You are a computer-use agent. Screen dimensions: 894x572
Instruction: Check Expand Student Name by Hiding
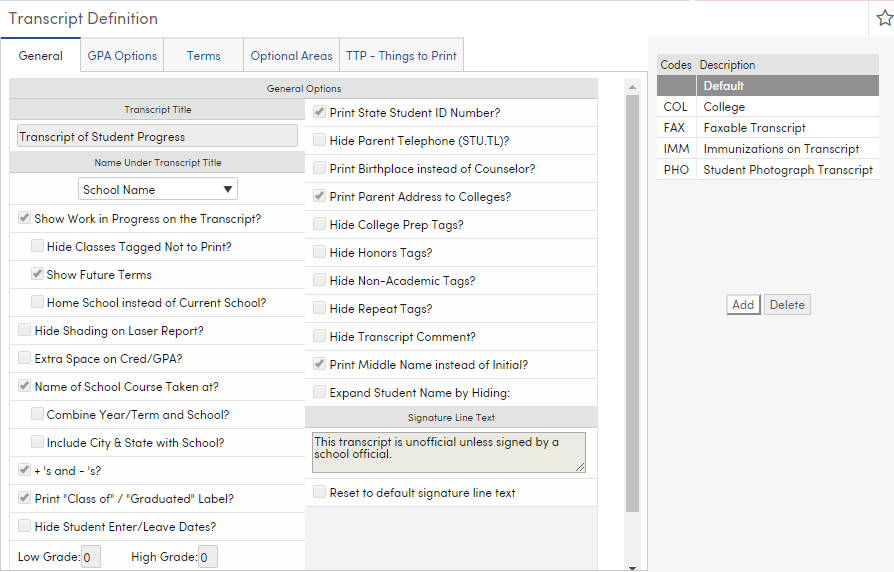point(319,391)
